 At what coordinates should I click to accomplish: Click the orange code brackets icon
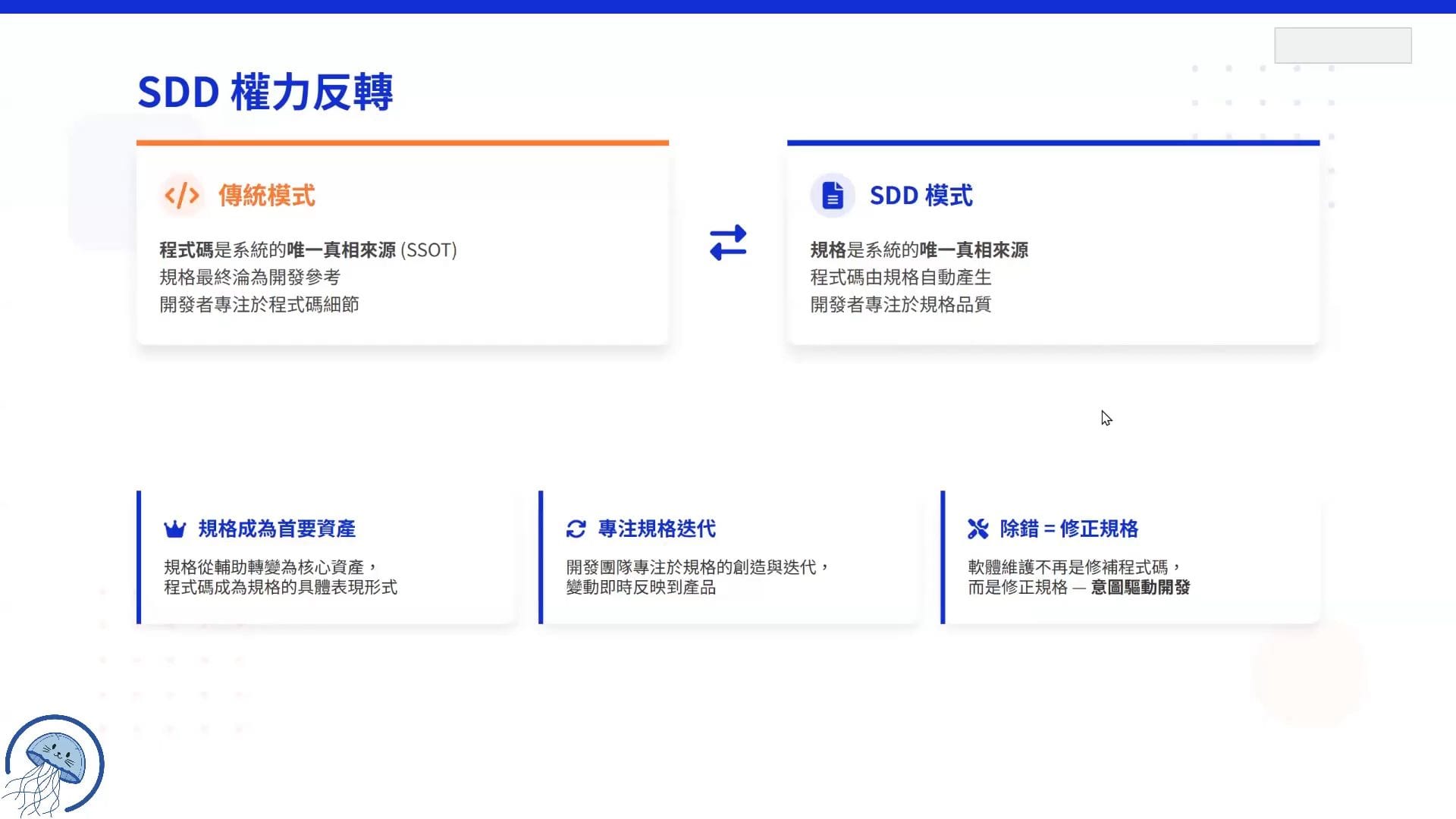(182, 196)
